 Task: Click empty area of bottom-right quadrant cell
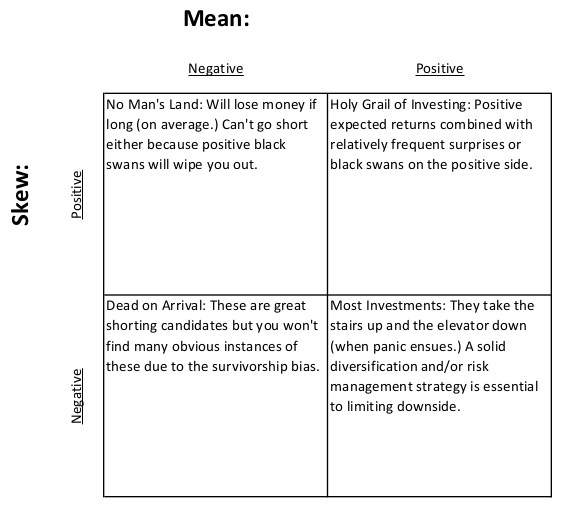pos(440,456)
